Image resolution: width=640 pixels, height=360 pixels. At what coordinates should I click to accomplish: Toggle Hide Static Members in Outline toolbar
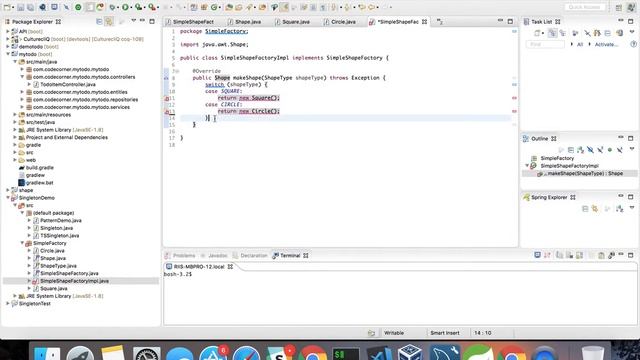[600, 150]
